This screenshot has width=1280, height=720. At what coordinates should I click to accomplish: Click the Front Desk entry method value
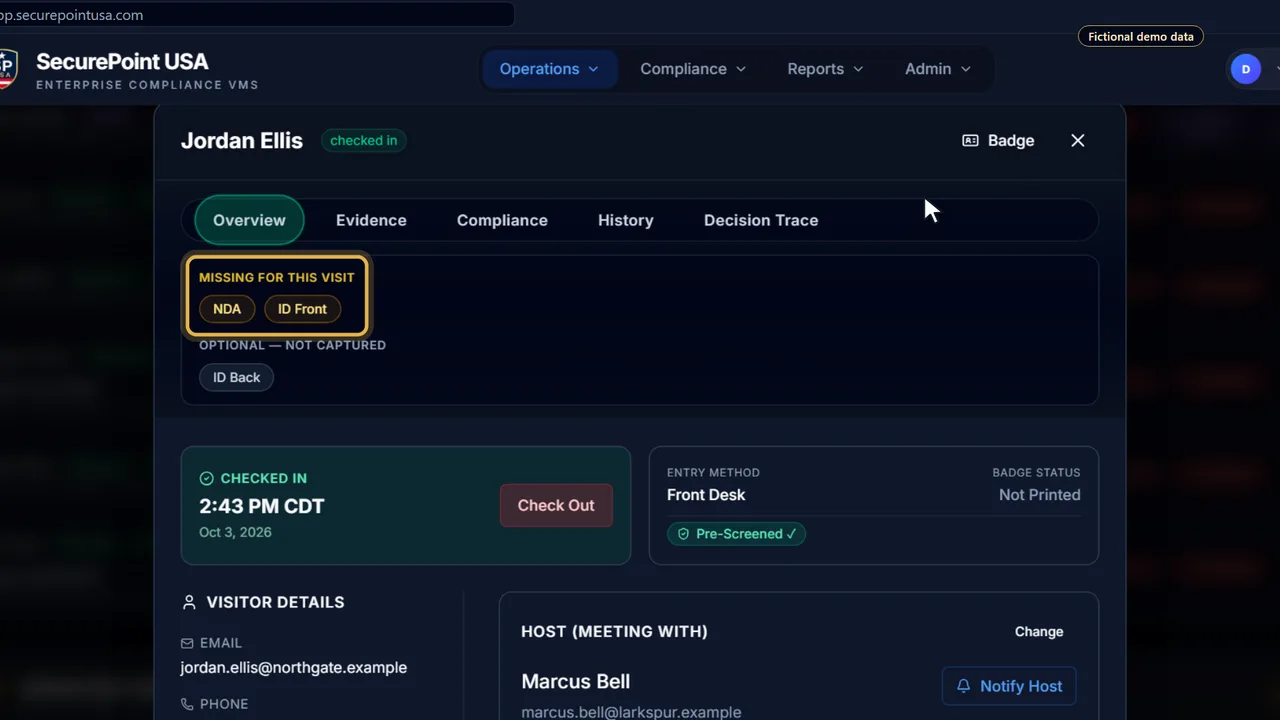(x=706, y=495)
